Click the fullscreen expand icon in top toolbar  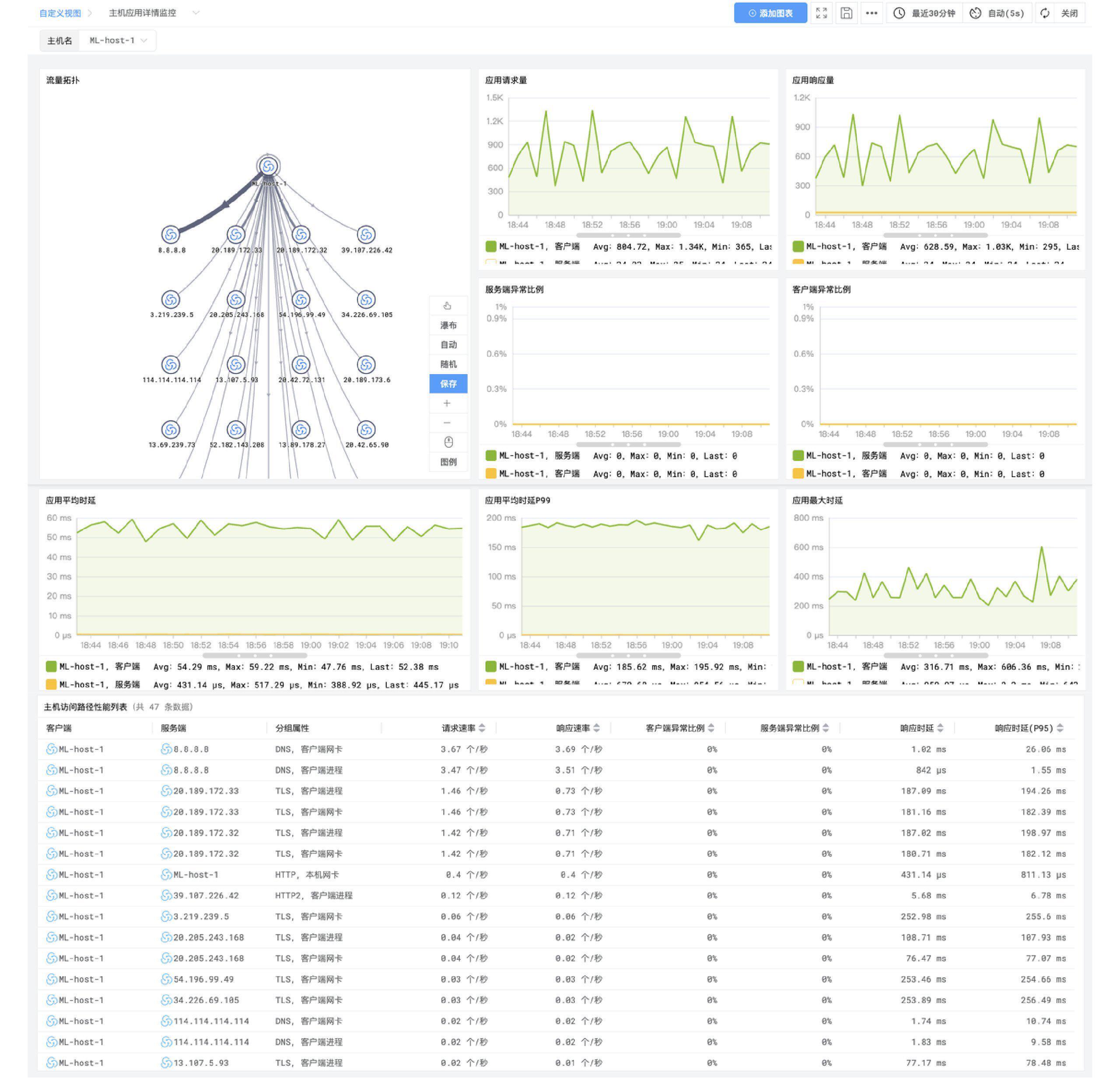click(821, 13)
